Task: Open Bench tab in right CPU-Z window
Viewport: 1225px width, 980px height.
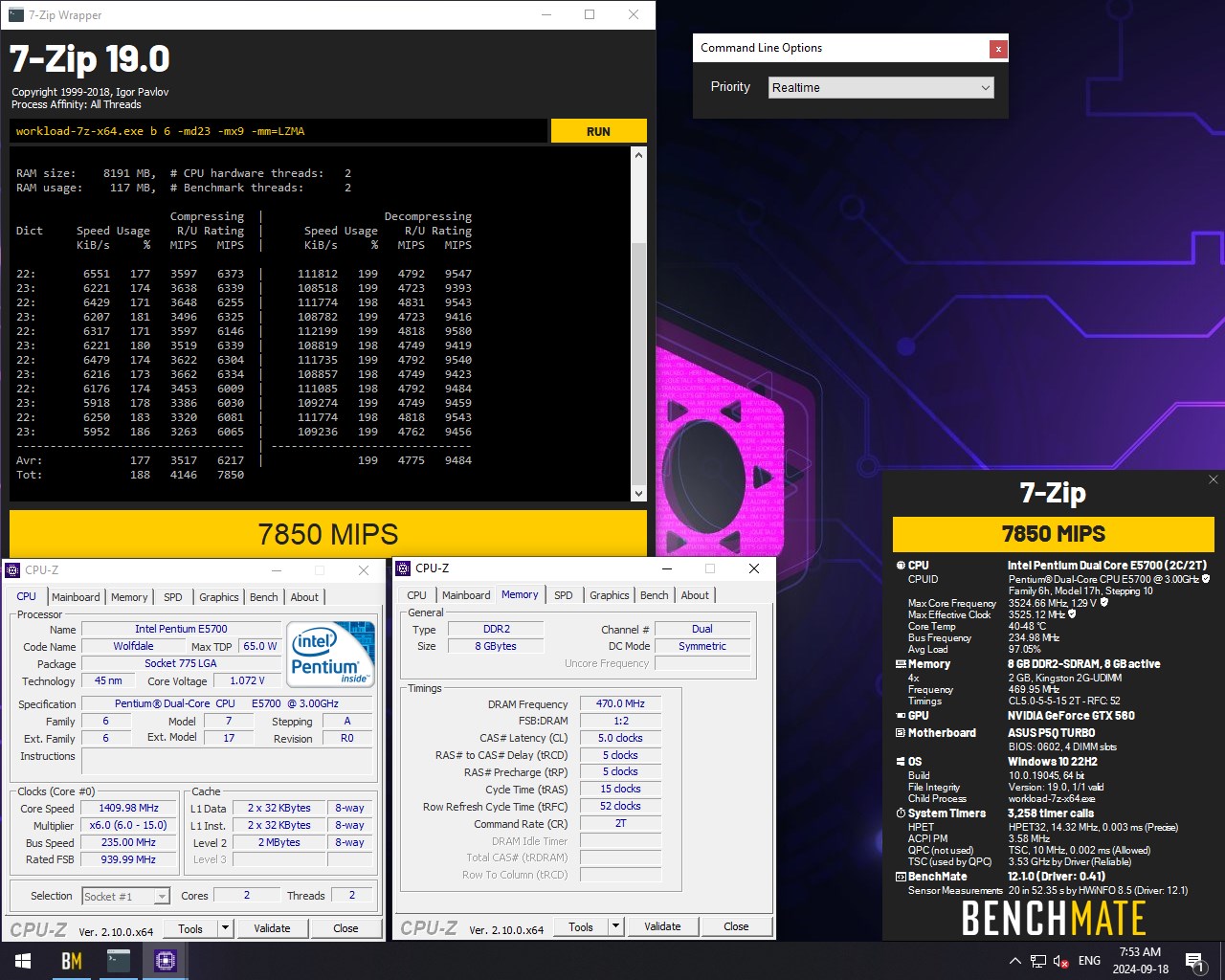Action: [655, 594]
